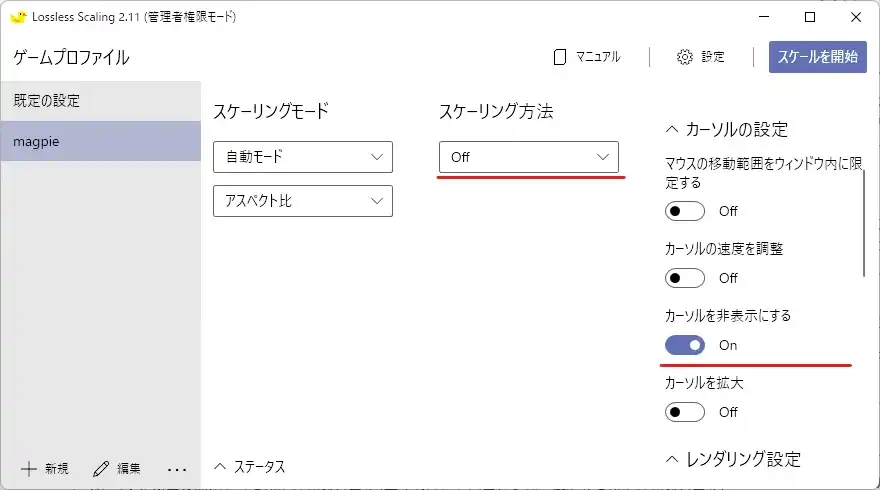The height and width of the screenshot is (490, 880).
Task: Add new profile with 新規 plus icon
Action: (29, 468)
